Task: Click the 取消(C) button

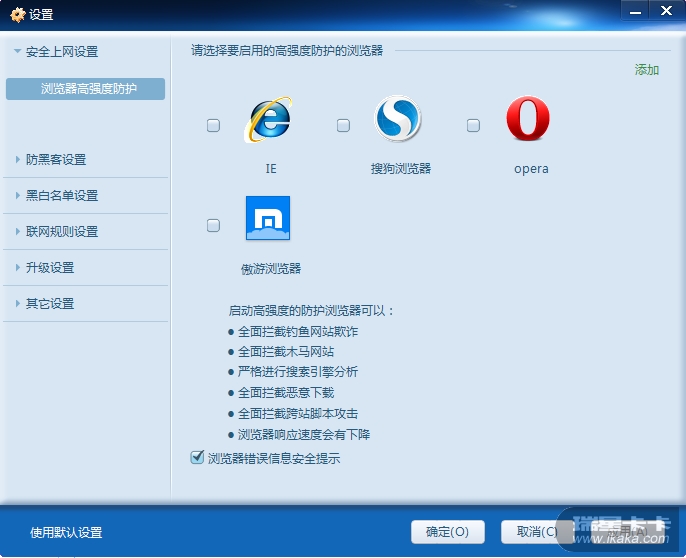Action: (537, 532)
